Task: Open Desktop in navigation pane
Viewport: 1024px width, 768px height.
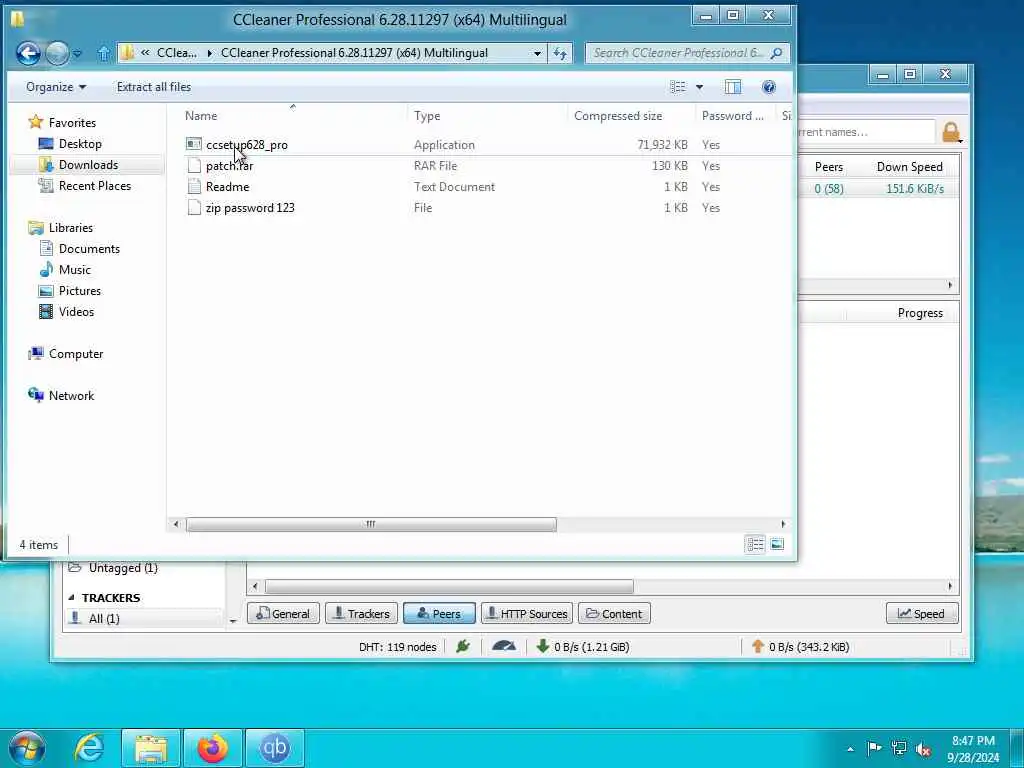Action: pos(80,143)
